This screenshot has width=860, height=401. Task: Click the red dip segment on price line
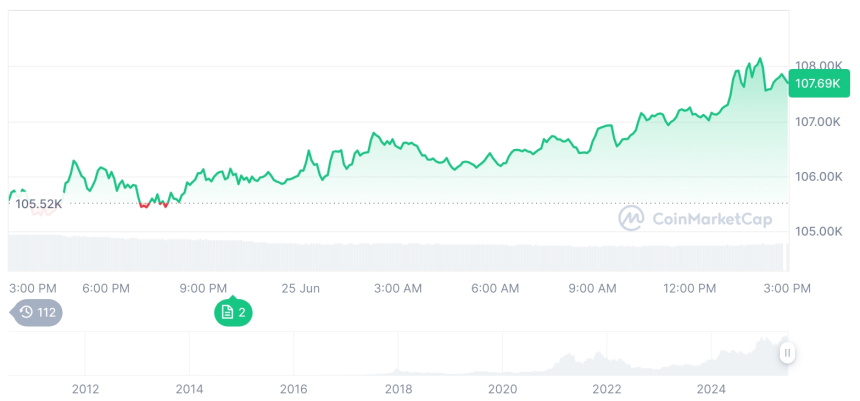click(x=146, y=205)
